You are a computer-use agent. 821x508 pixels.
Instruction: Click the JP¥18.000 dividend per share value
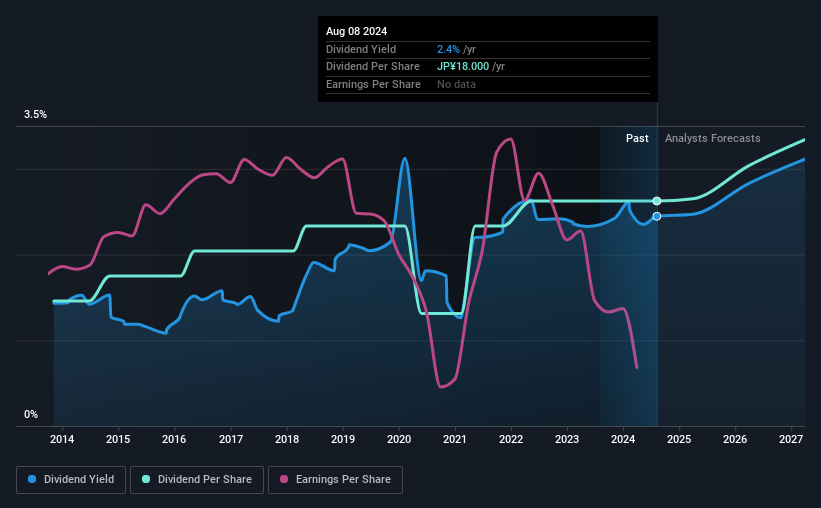click(x=463, y=67)
